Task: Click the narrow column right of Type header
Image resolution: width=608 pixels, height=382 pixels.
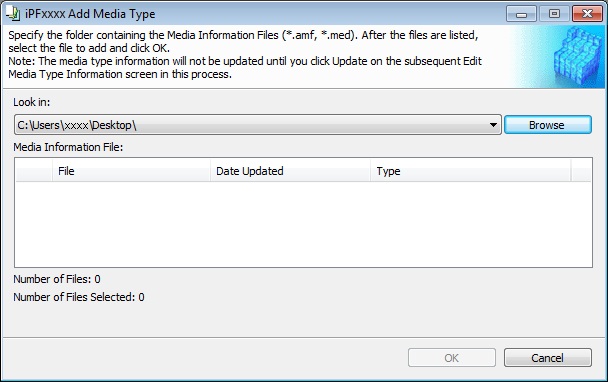Action: (x=580, y=171)
